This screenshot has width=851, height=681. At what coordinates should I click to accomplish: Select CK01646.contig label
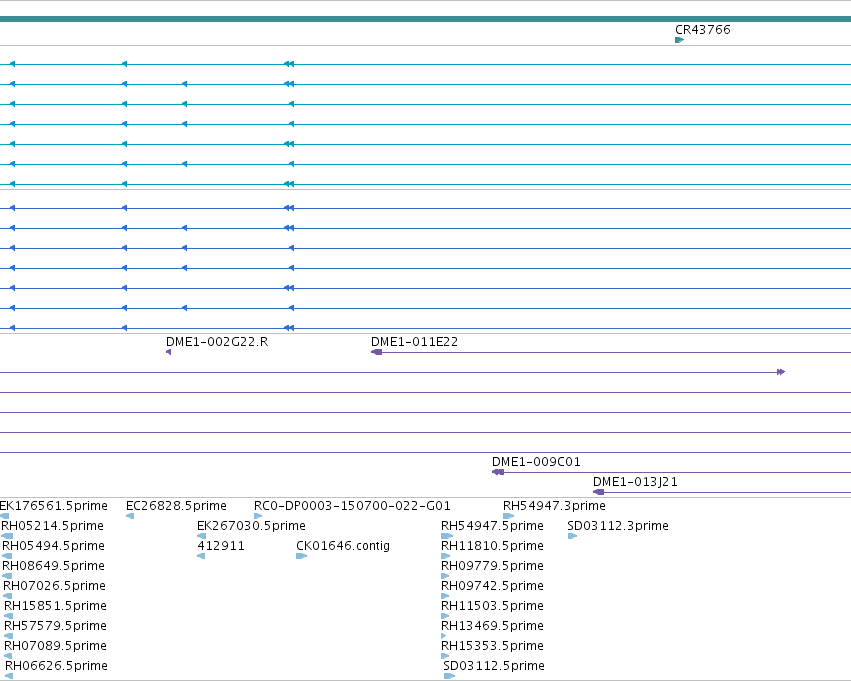pos(343,546)
